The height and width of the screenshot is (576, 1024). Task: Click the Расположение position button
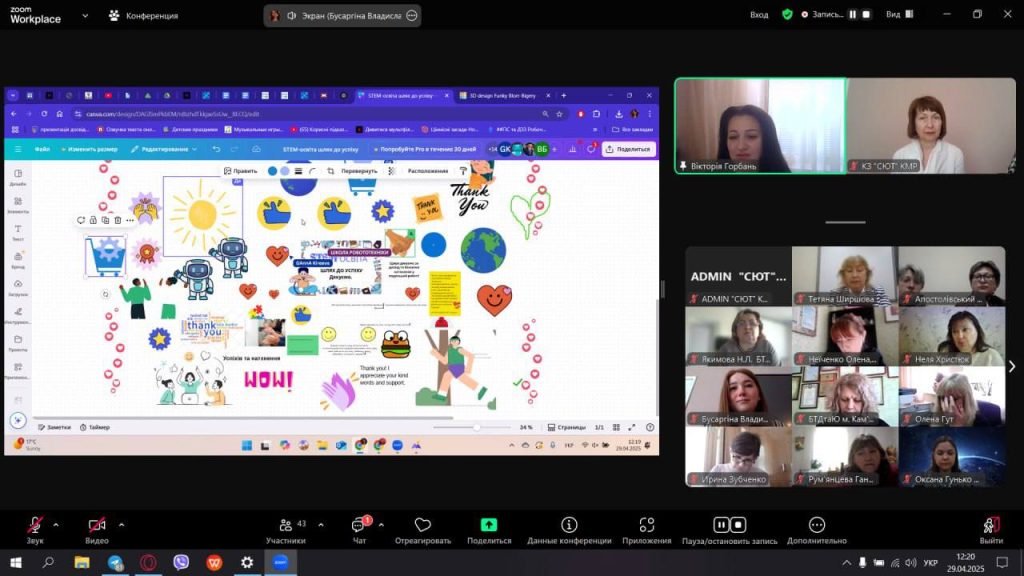[428, 171]
